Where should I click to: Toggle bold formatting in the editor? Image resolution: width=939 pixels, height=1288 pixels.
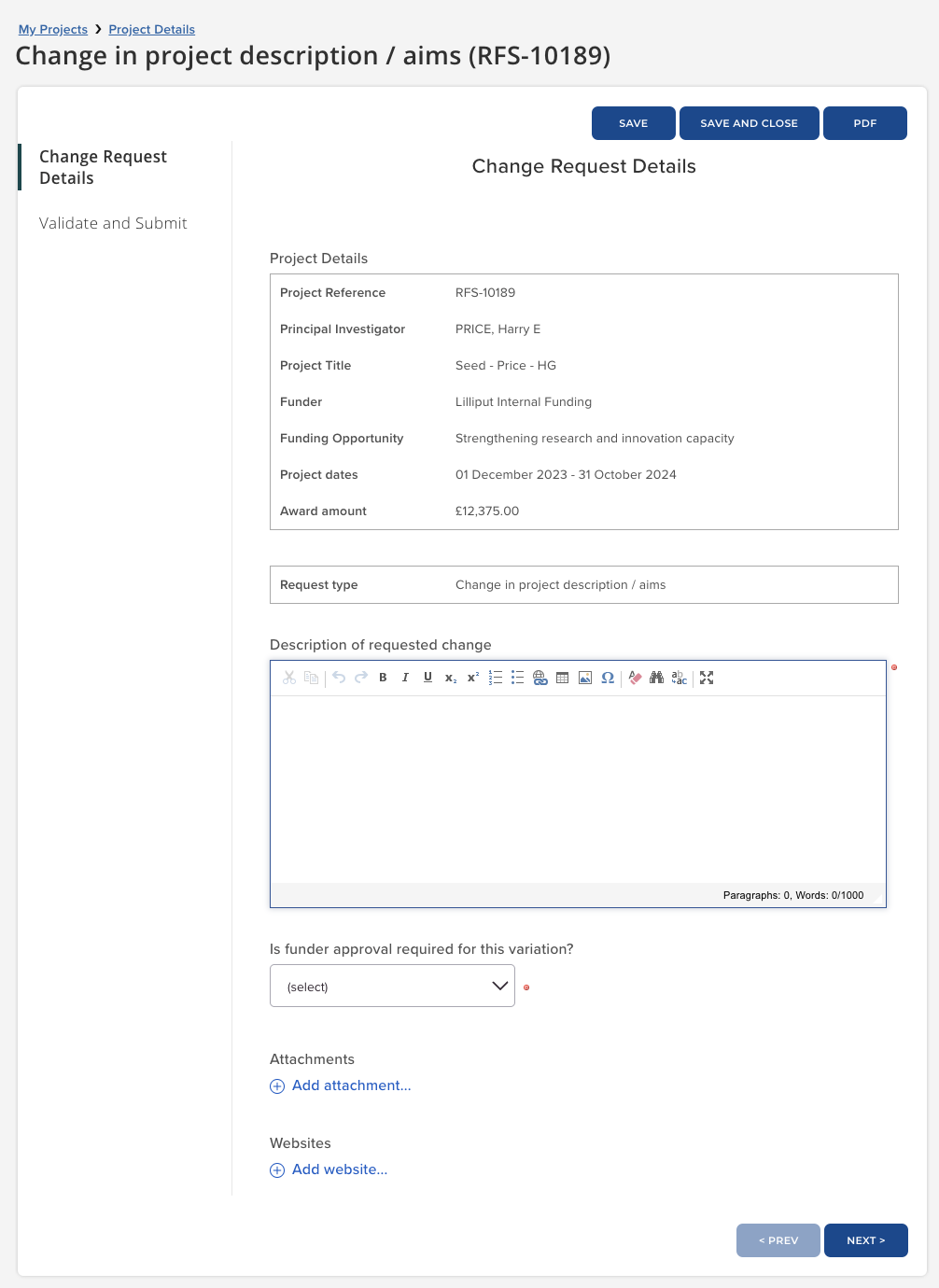(x=383, y=678)
